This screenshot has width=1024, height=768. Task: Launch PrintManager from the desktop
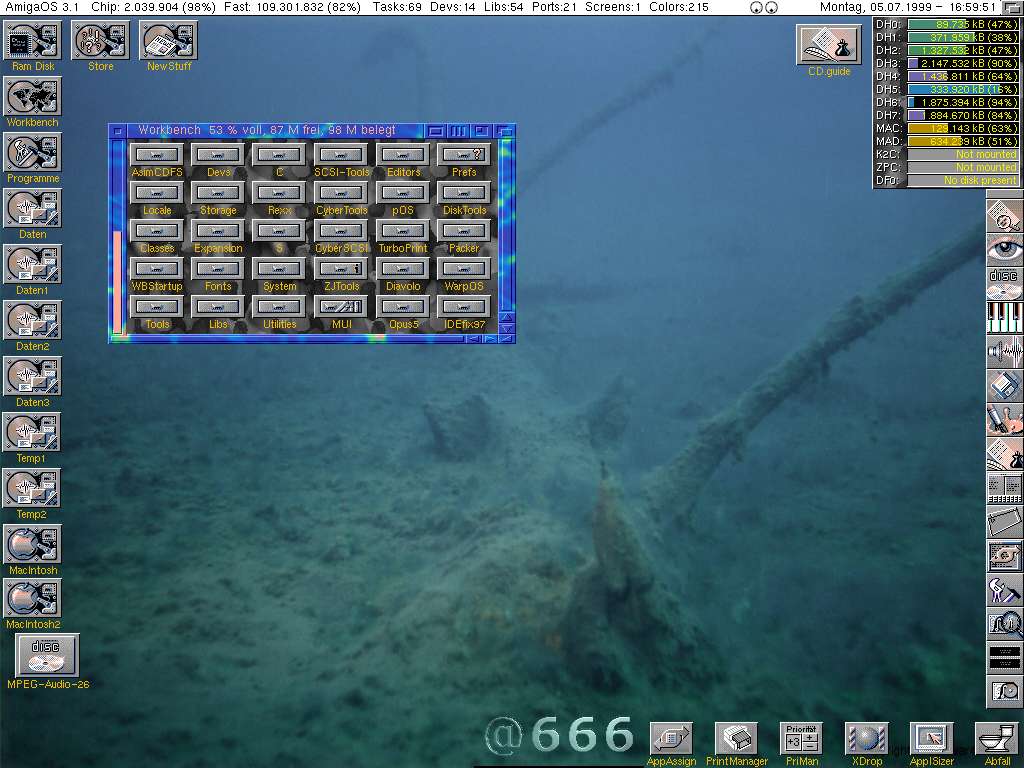click(736, 739)
